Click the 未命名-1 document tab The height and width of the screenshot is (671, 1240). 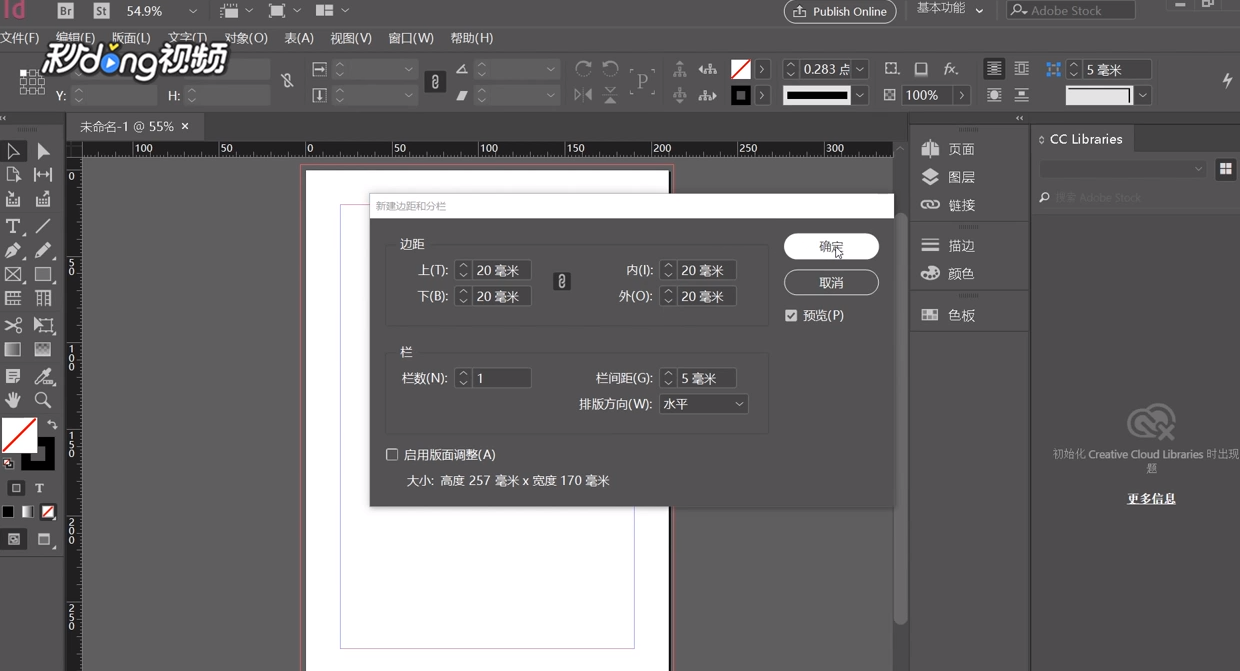(x=110, y=126)
